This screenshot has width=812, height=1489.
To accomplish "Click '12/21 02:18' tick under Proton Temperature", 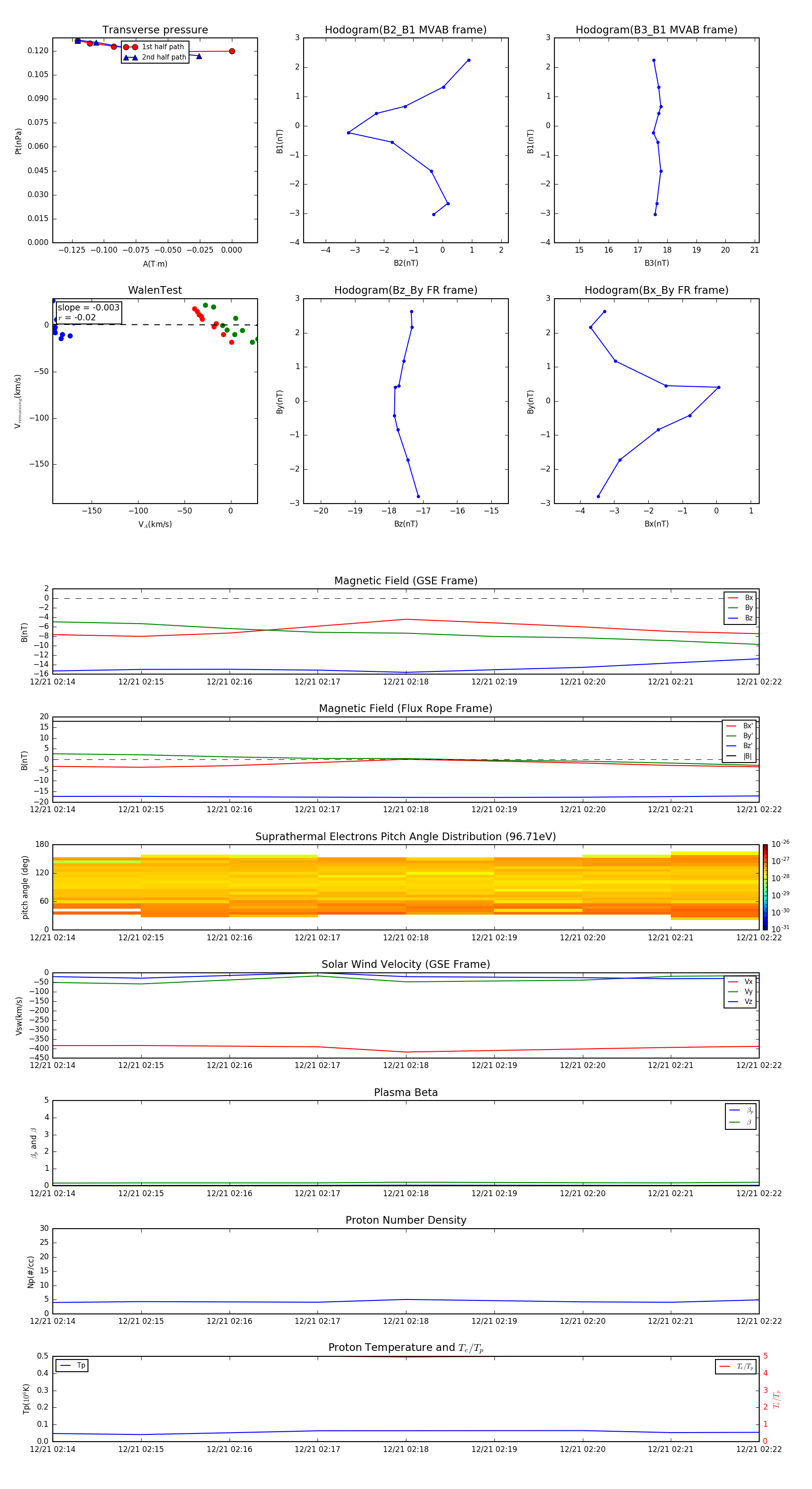I will tap(406, 1449).
